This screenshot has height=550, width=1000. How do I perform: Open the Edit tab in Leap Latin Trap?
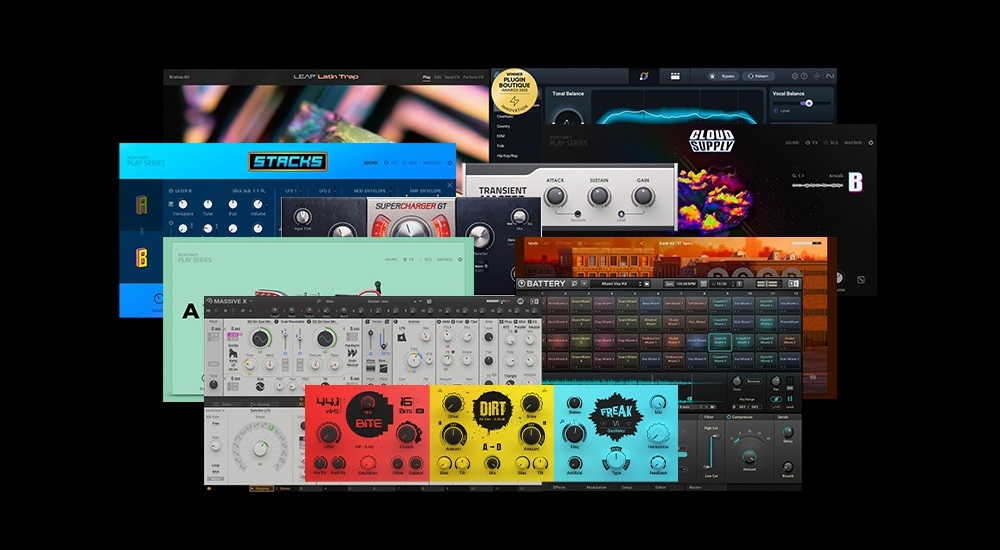pos(438,77)
